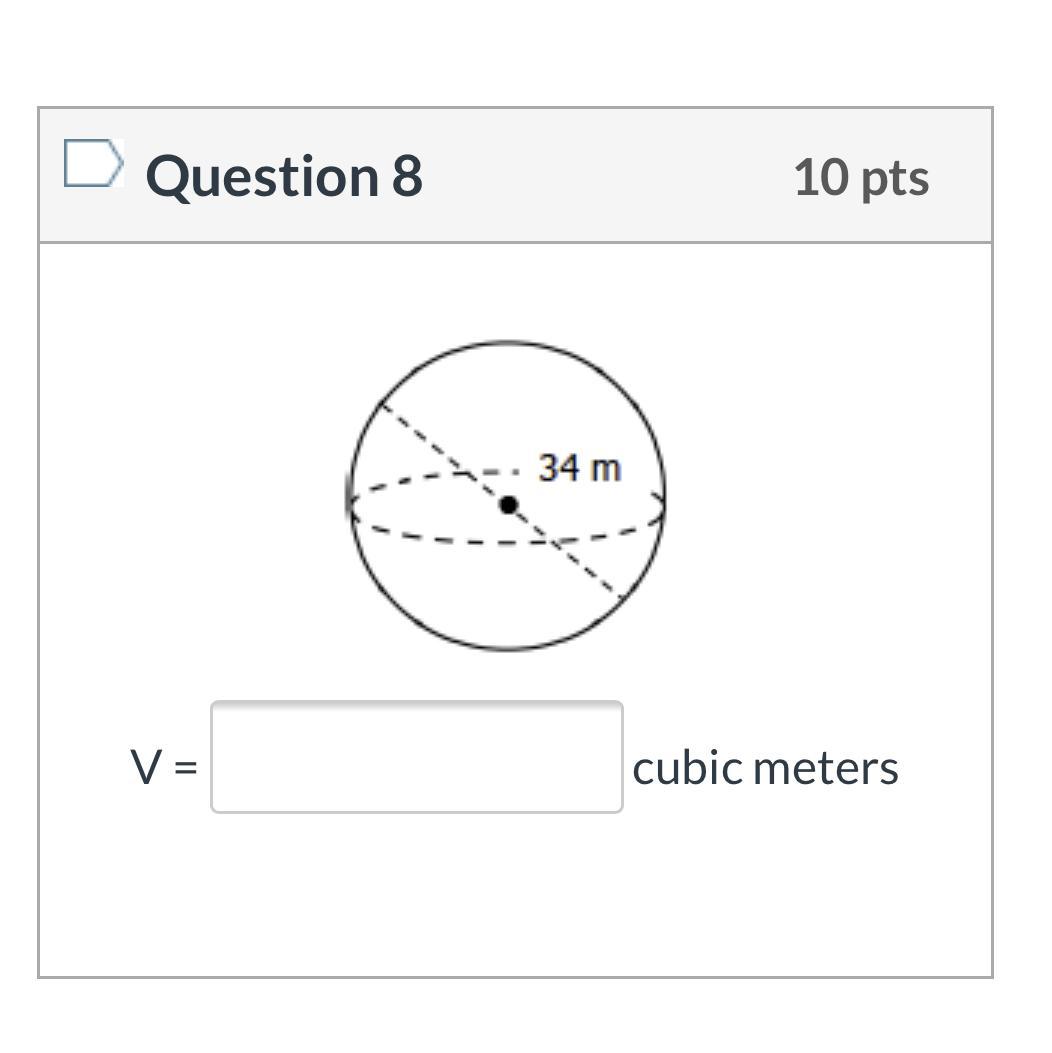Select the Question 8 heading text
Viewport: 1052px width, 1053px height.
[x=284, y=176]
